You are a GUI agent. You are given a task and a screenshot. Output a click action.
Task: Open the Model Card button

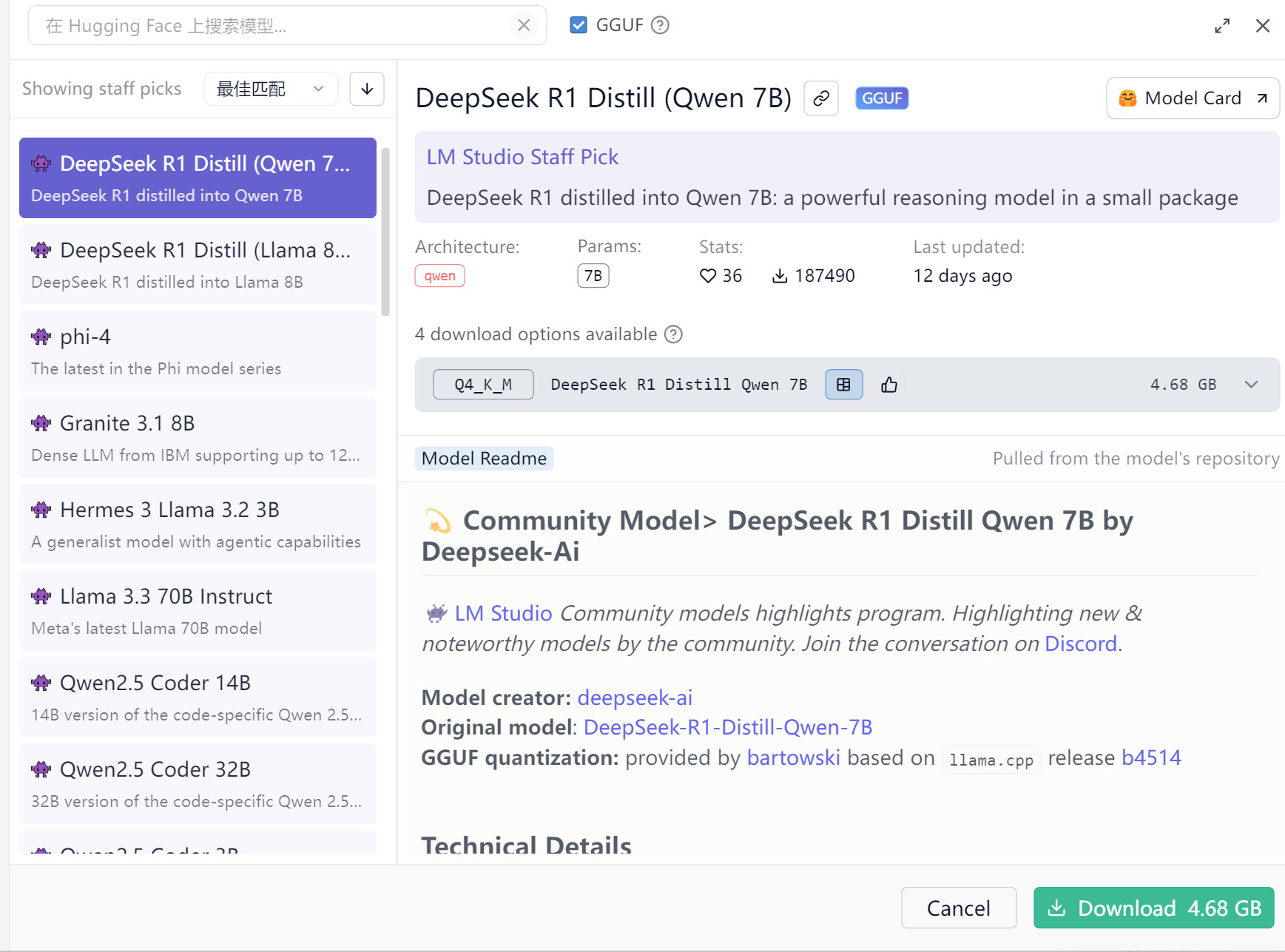point(1193,98)
